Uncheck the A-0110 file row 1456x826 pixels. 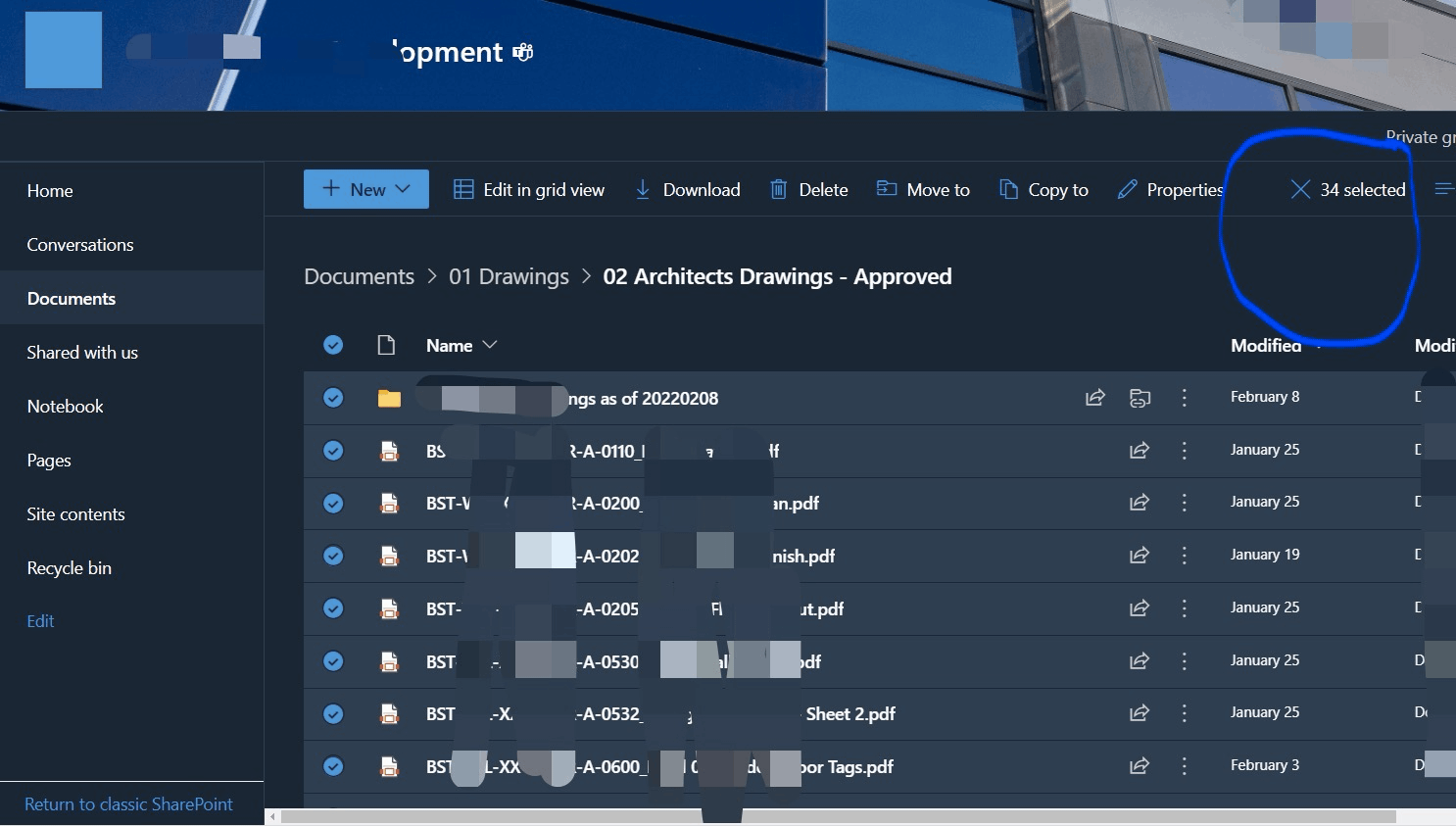pyautogui.click(x=333, y=451)
